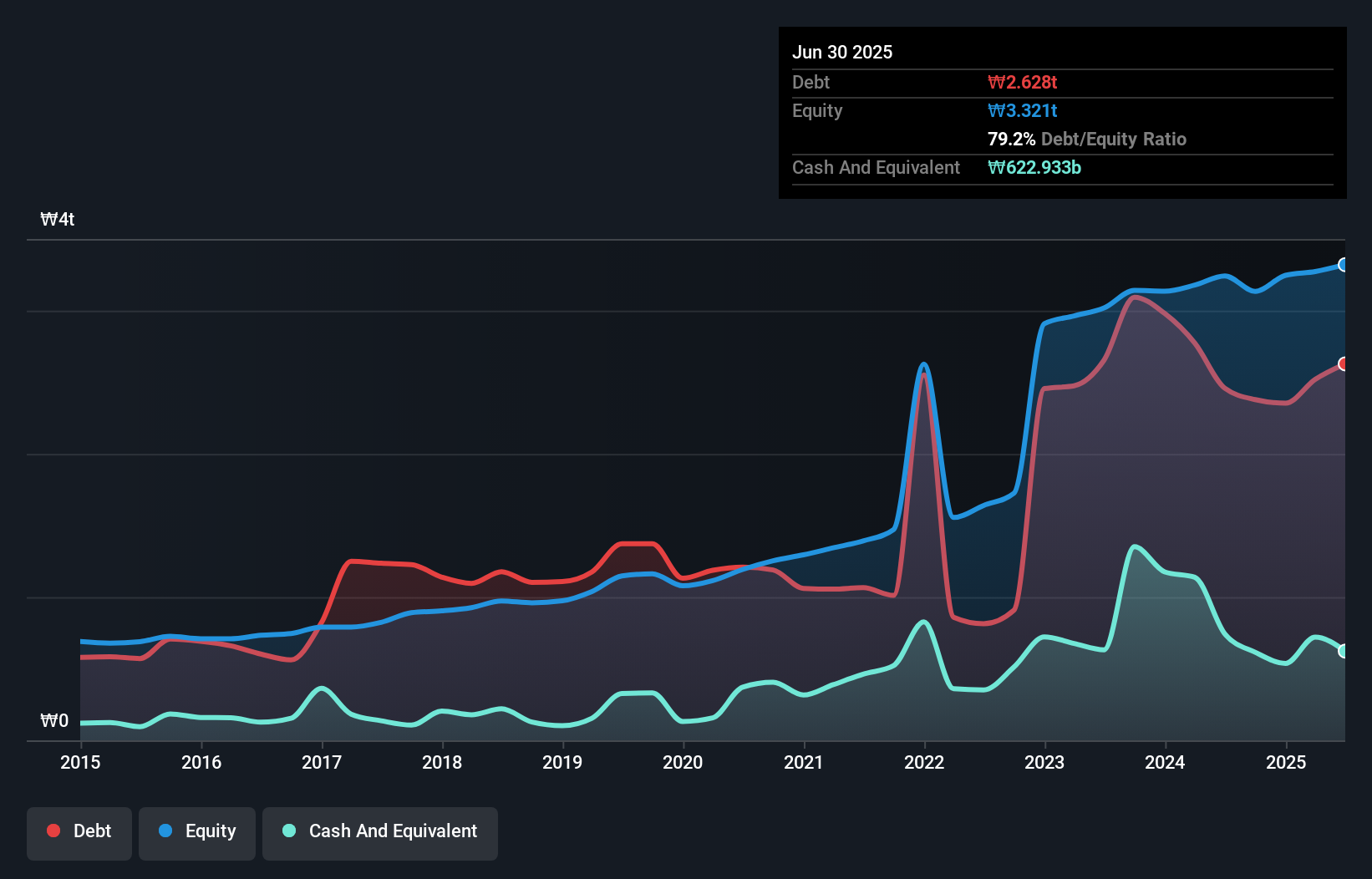Click the ₩3.321t equity value
The image size is (1372, 879).
click(x=1023, y=110)
